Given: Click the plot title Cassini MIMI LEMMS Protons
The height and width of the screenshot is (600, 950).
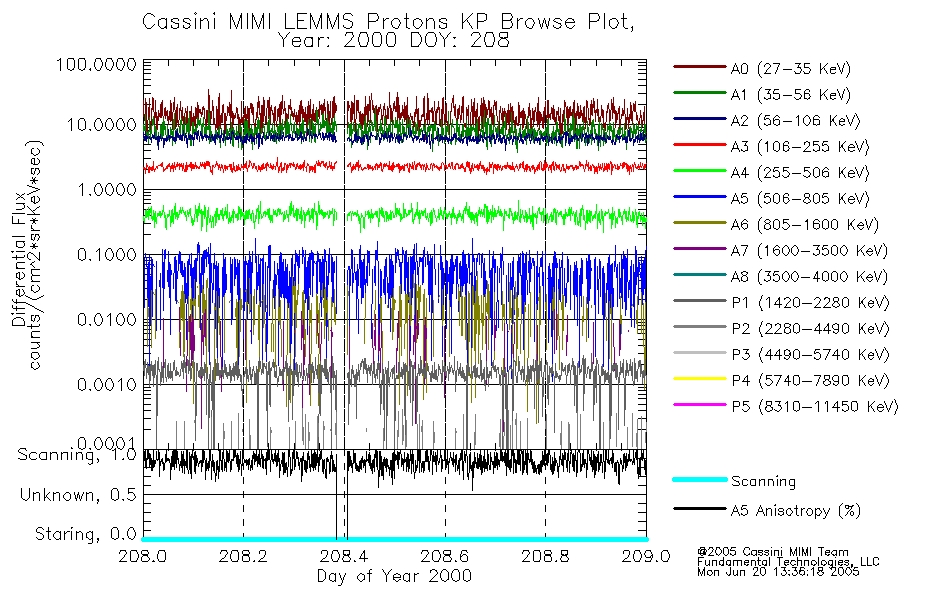Looking at the screenshot, I should (294, 22).
